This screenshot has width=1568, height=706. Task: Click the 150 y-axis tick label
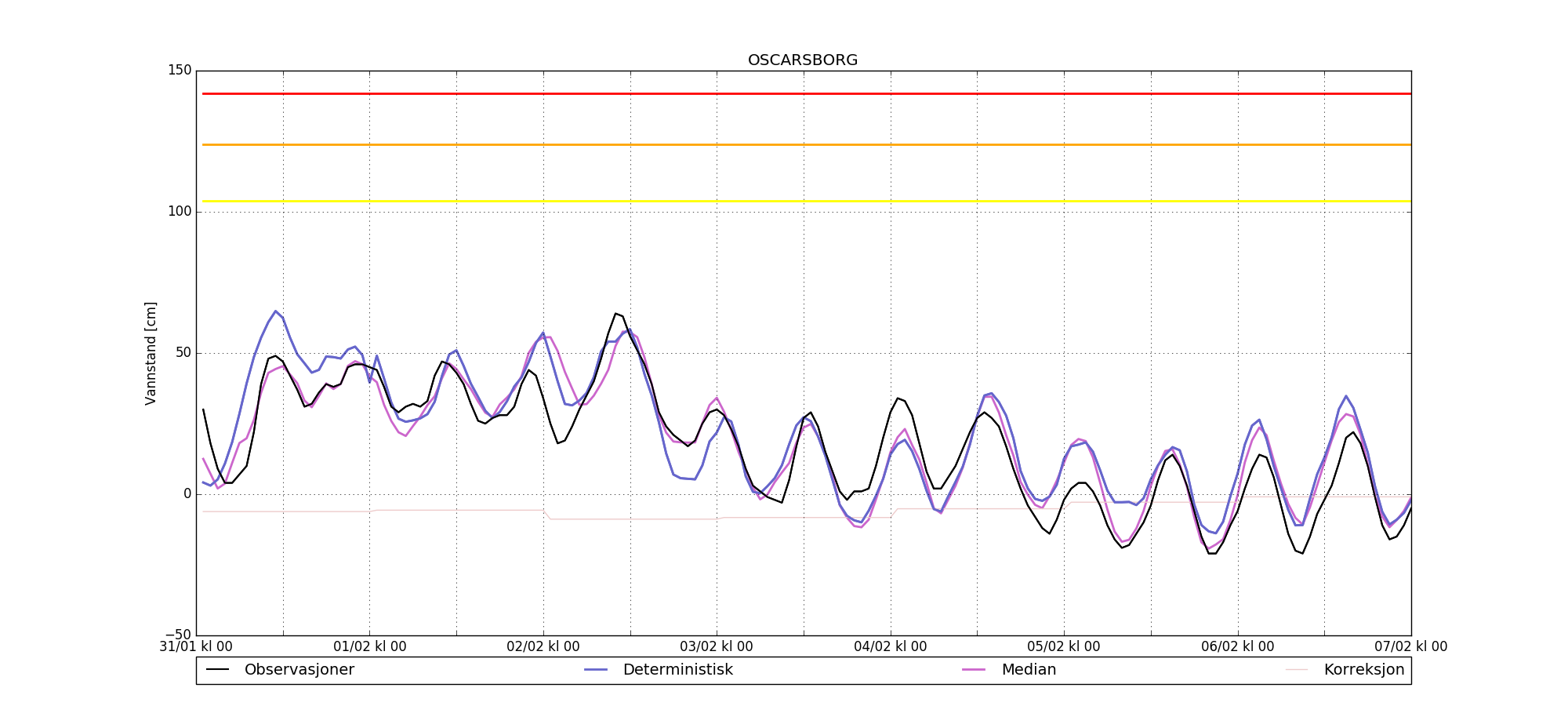pos(180,71)
